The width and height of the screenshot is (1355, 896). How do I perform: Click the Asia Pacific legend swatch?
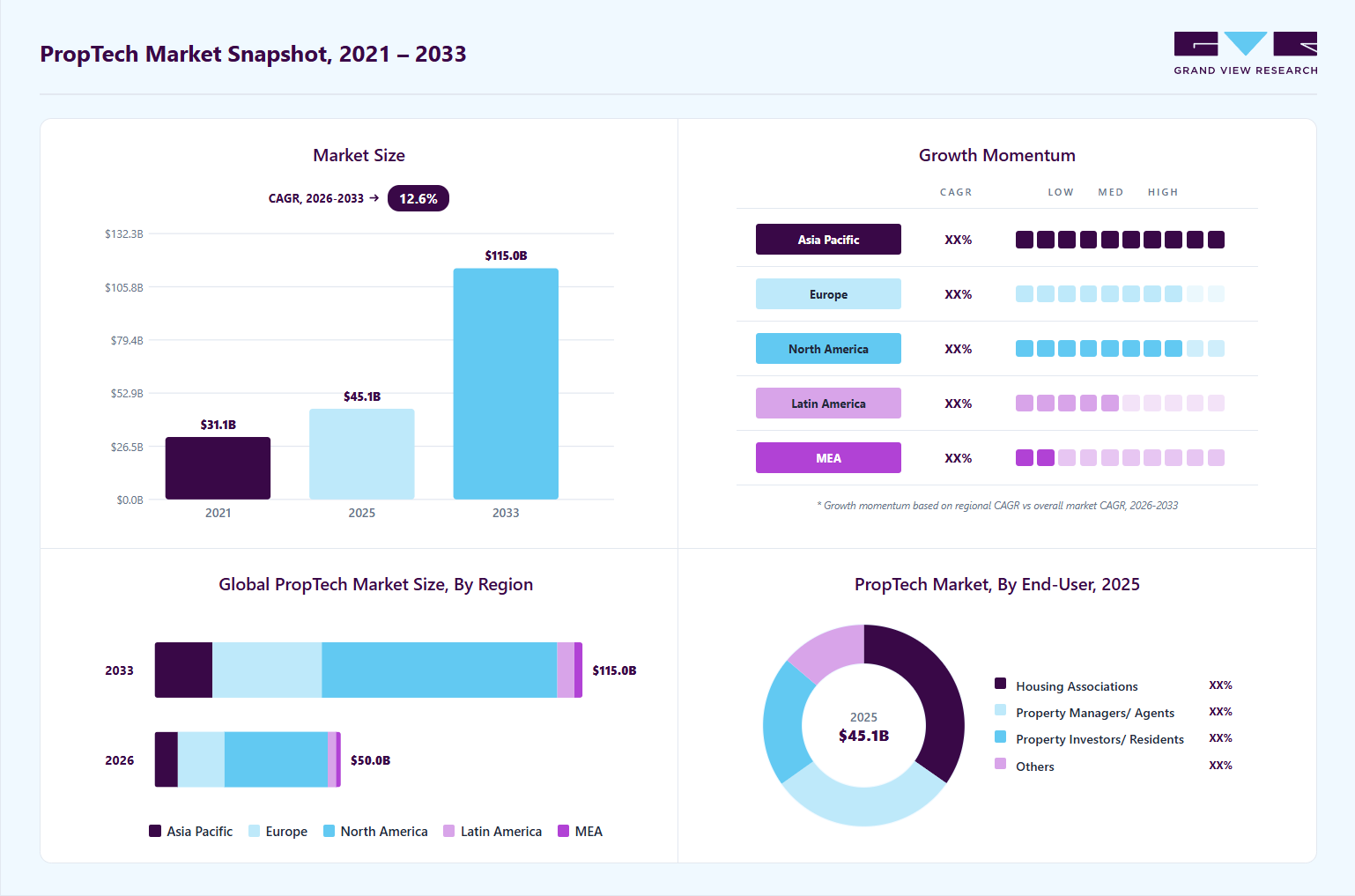tap(155, 831)
